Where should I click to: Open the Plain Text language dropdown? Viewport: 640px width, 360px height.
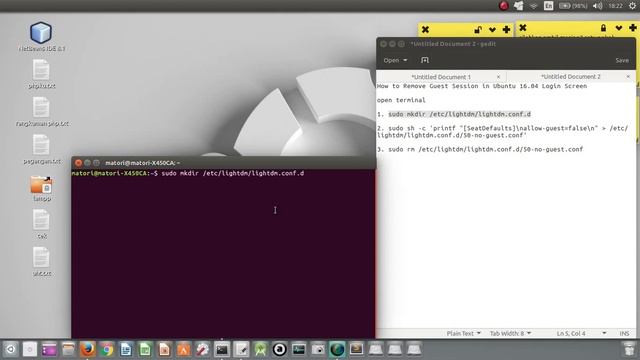coord(463,333)
